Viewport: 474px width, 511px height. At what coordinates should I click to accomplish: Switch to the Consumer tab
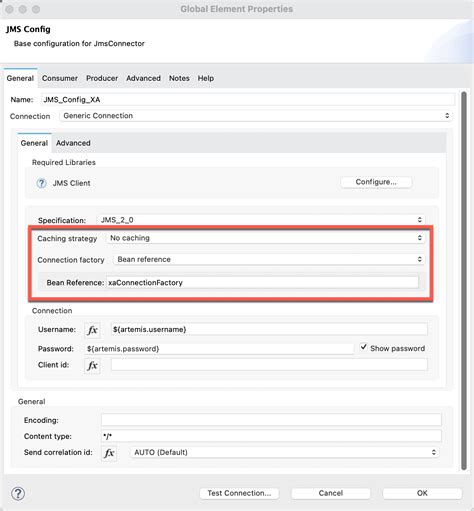coord(60,78)
